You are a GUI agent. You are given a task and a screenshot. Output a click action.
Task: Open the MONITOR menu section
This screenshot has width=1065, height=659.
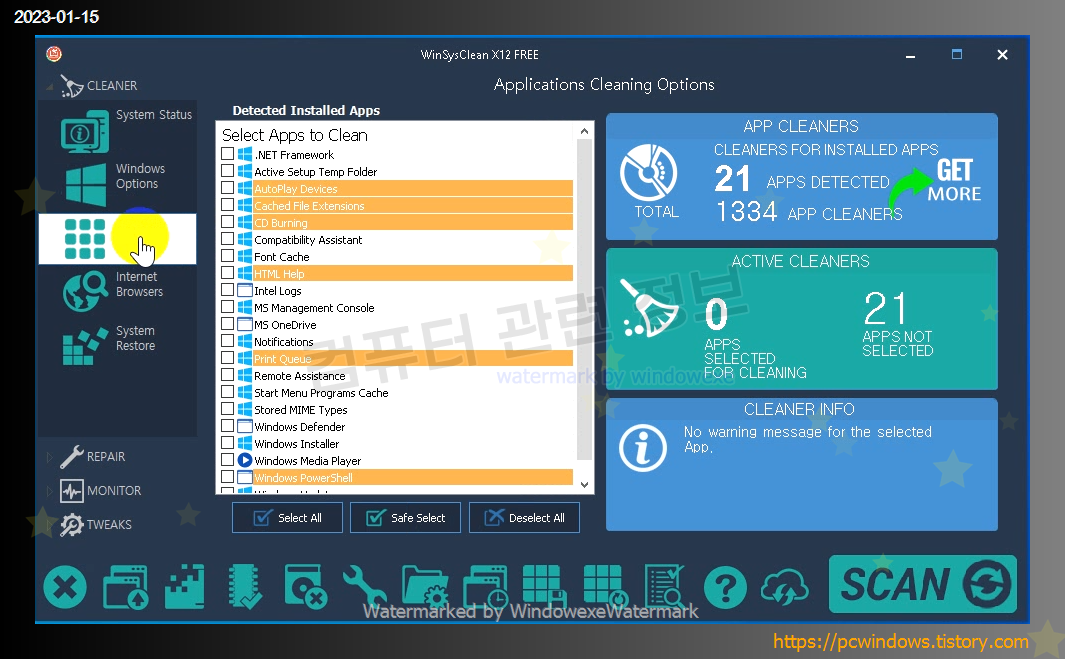(x=100, y=491)
